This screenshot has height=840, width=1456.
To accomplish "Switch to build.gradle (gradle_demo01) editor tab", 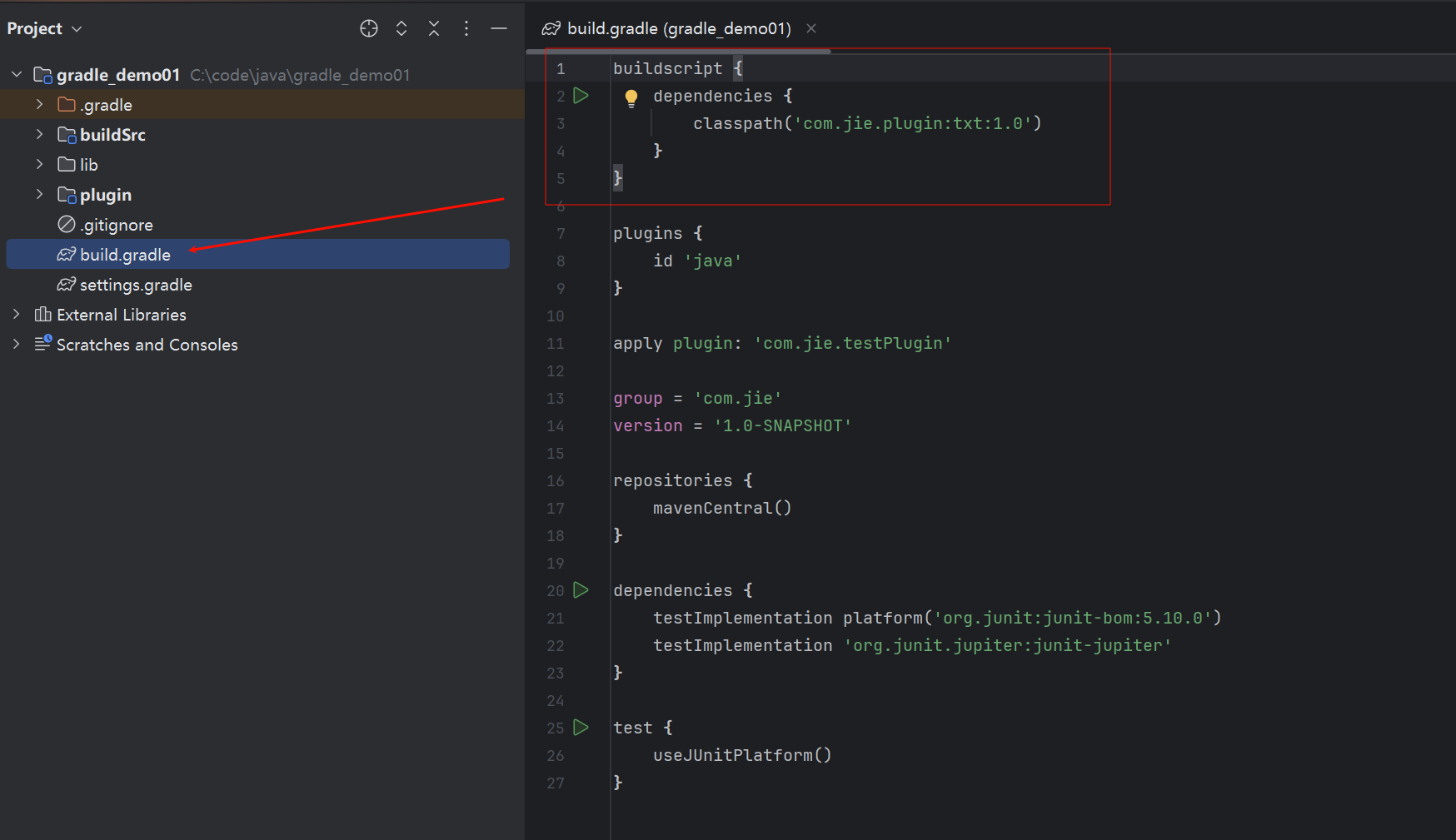I will coord(679,28).
